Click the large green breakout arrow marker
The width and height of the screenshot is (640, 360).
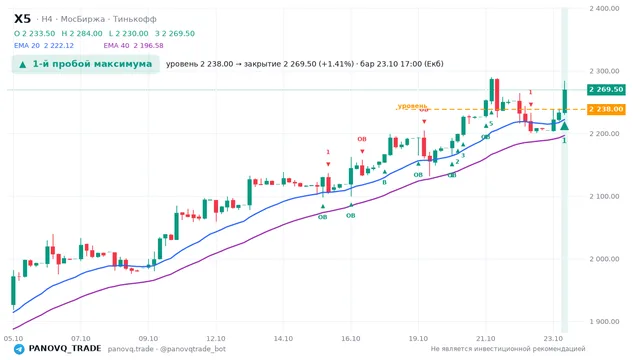click(x=564, y=125)
